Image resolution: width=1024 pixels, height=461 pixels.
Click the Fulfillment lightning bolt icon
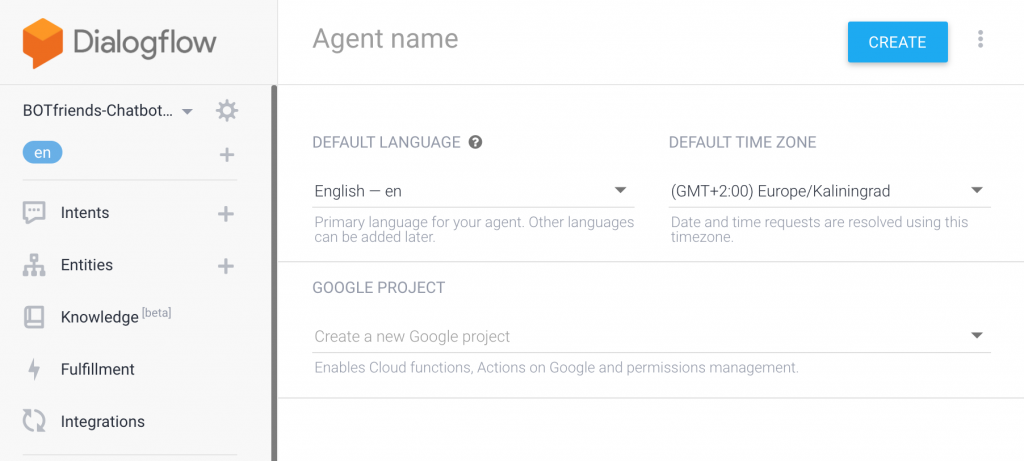point(34,370)
